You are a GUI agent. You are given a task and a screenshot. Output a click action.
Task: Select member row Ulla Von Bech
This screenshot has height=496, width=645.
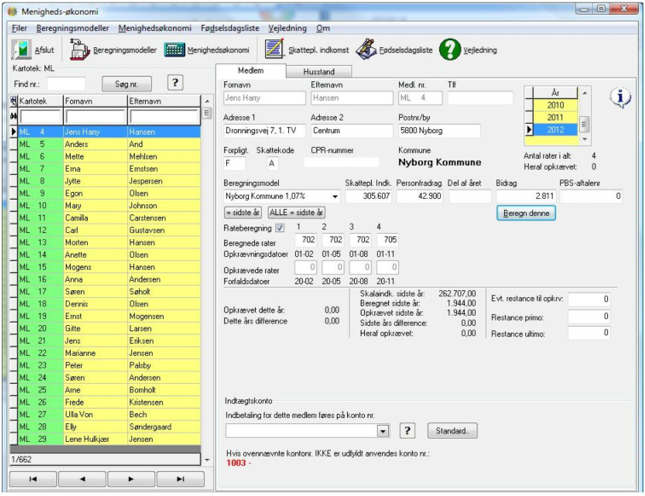(x=109, y=415)
